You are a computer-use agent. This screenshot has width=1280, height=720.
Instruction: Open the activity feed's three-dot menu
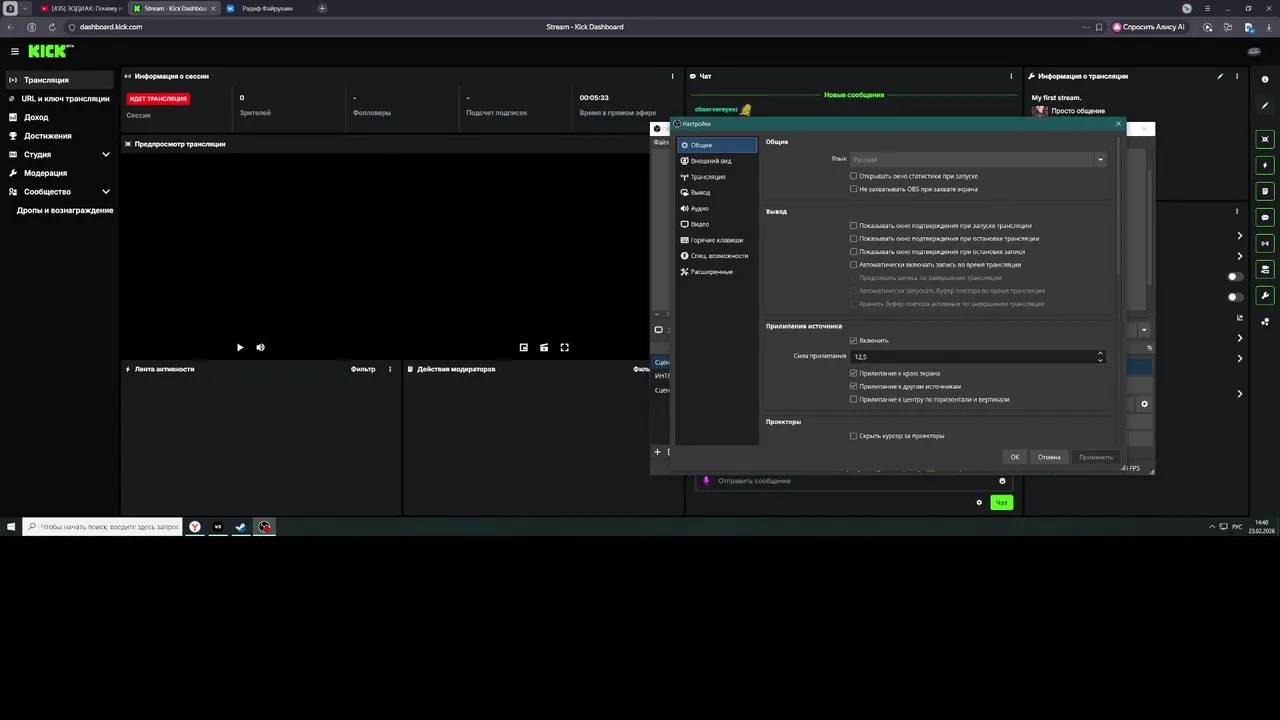pos(390,369)
